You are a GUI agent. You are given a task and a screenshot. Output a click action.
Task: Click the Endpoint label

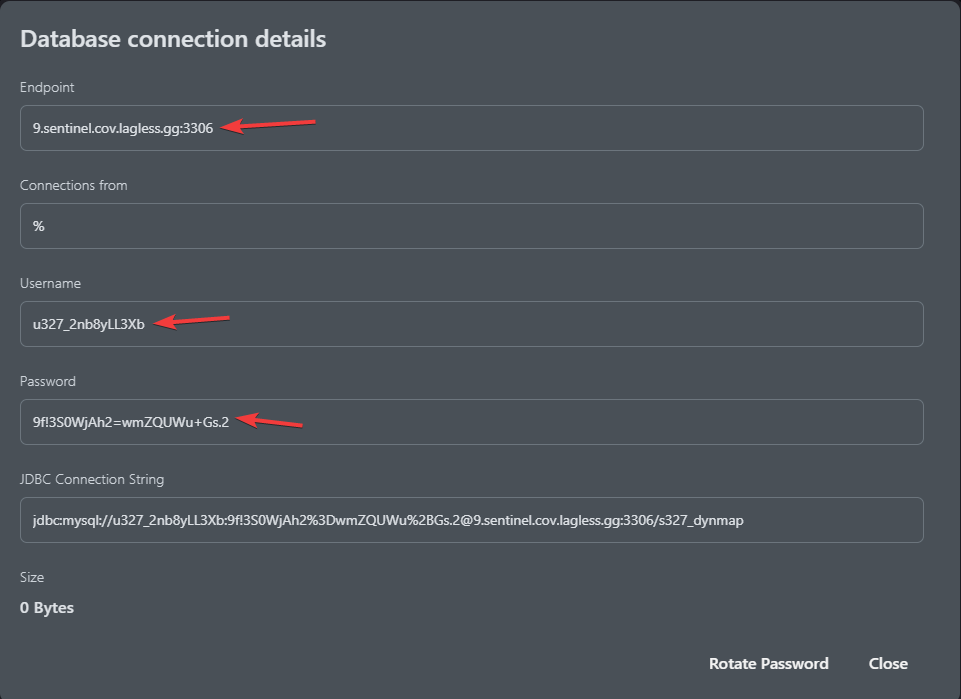coord(47,87)
